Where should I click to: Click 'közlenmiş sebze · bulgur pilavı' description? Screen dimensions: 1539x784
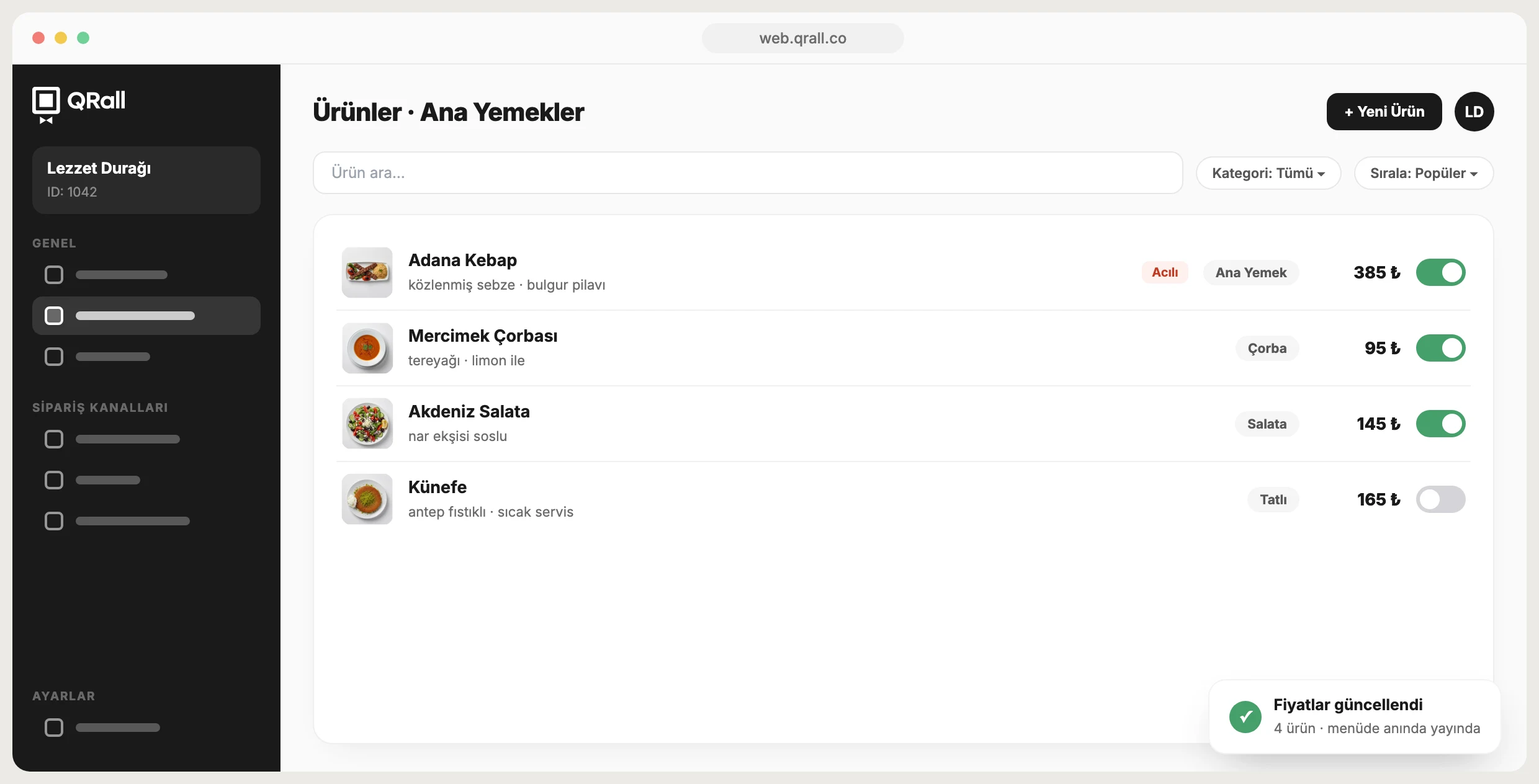tap(506, 285)
